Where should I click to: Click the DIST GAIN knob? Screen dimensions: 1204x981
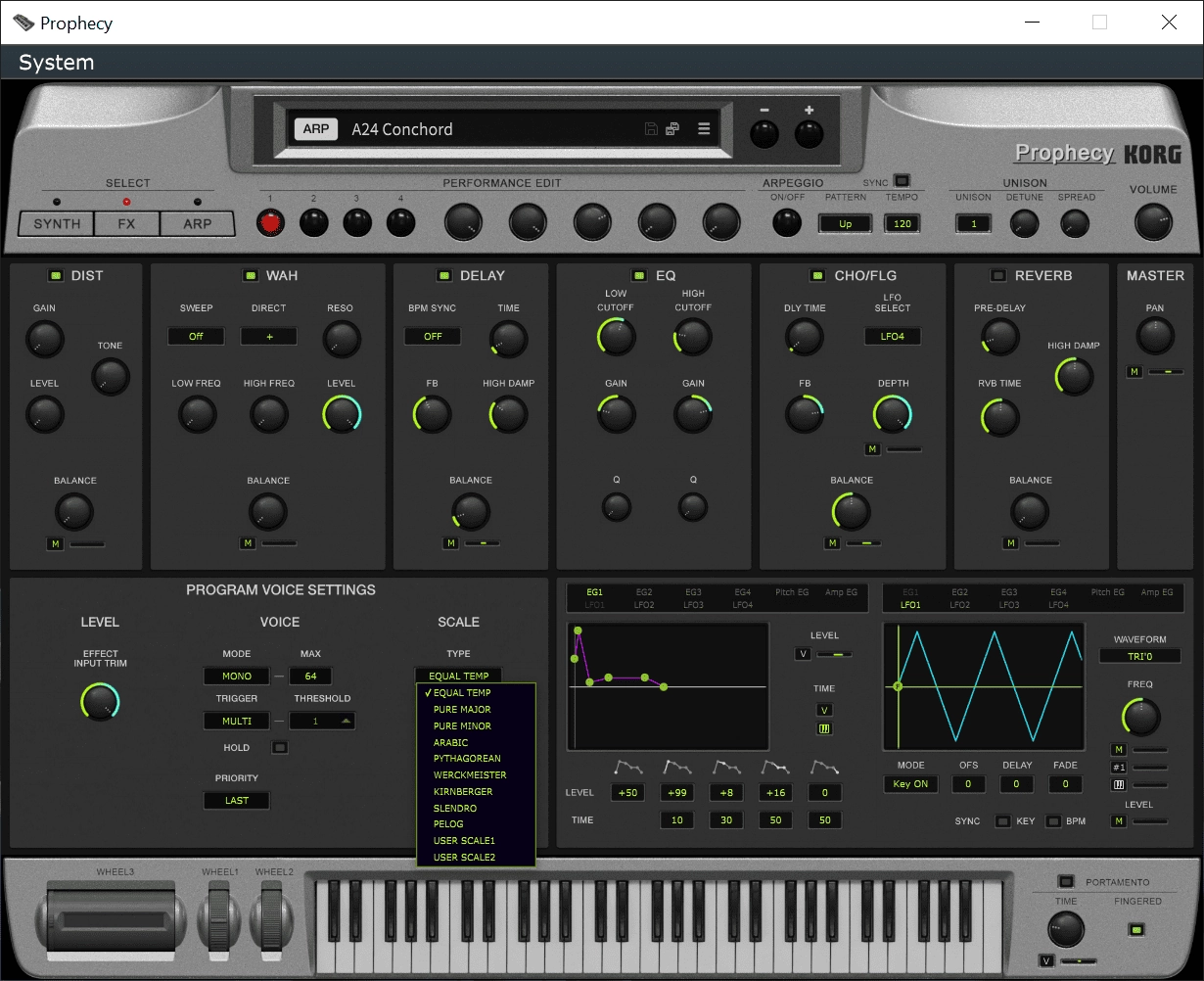tap(45, 339)
